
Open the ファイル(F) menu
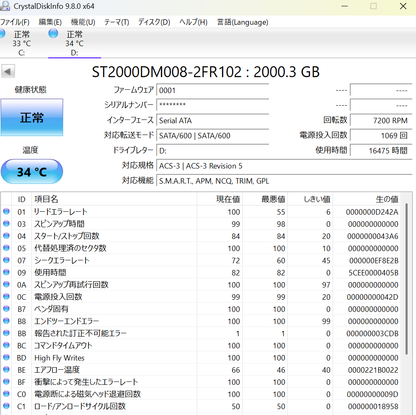coord(15,22)
